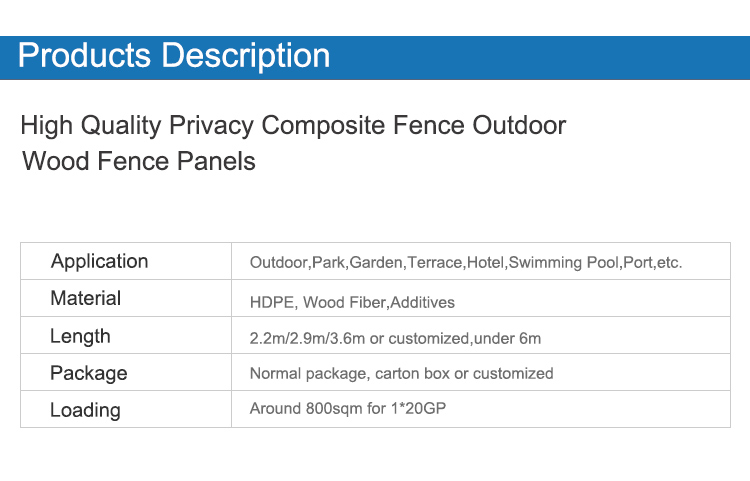Click the word Outdoor in the Application values
The image size is (750, 481).
[279, 263]
